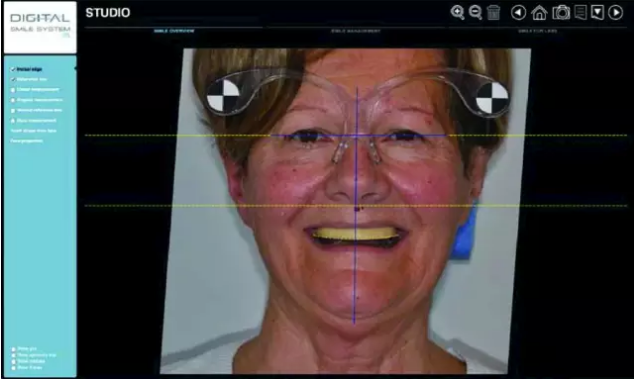
Task: Click the camera snapshot icon
Action: (561, 13)
